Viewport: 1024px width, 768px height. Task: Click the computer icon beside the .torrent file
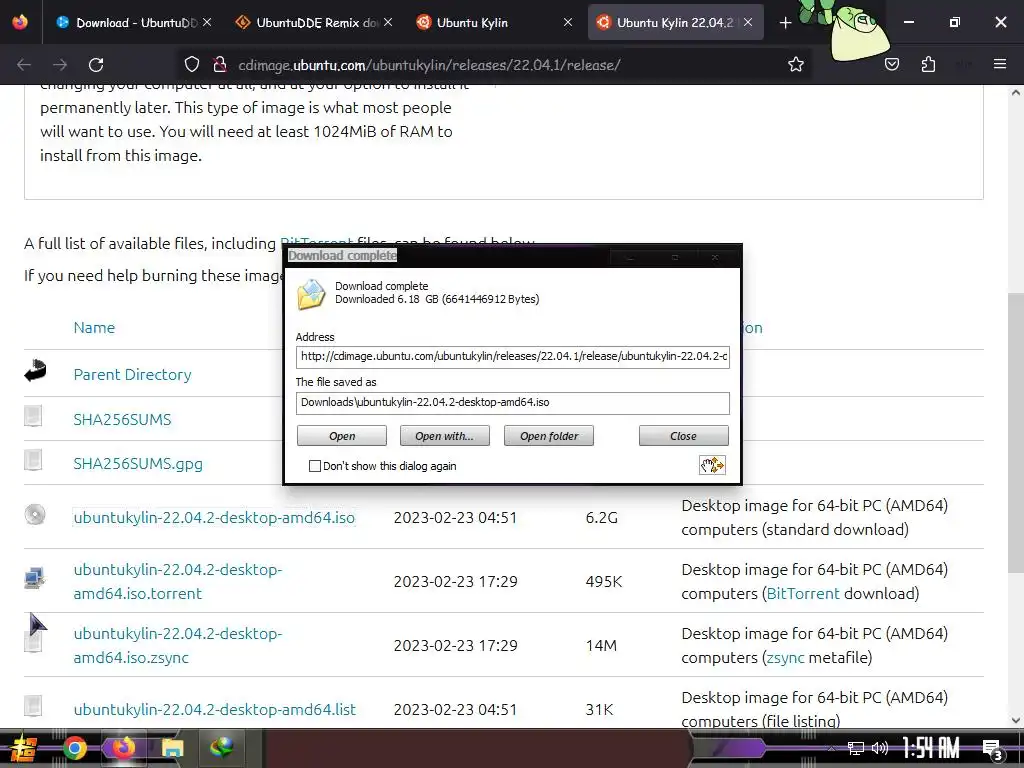coord(34,577)
